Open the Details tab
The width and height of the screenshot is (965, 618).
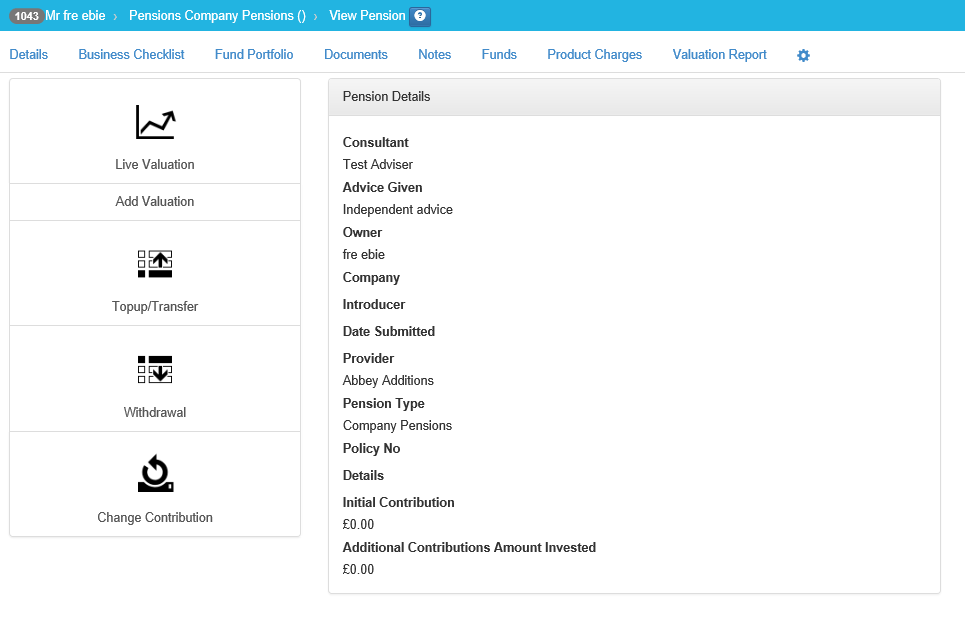pos(28,55)
